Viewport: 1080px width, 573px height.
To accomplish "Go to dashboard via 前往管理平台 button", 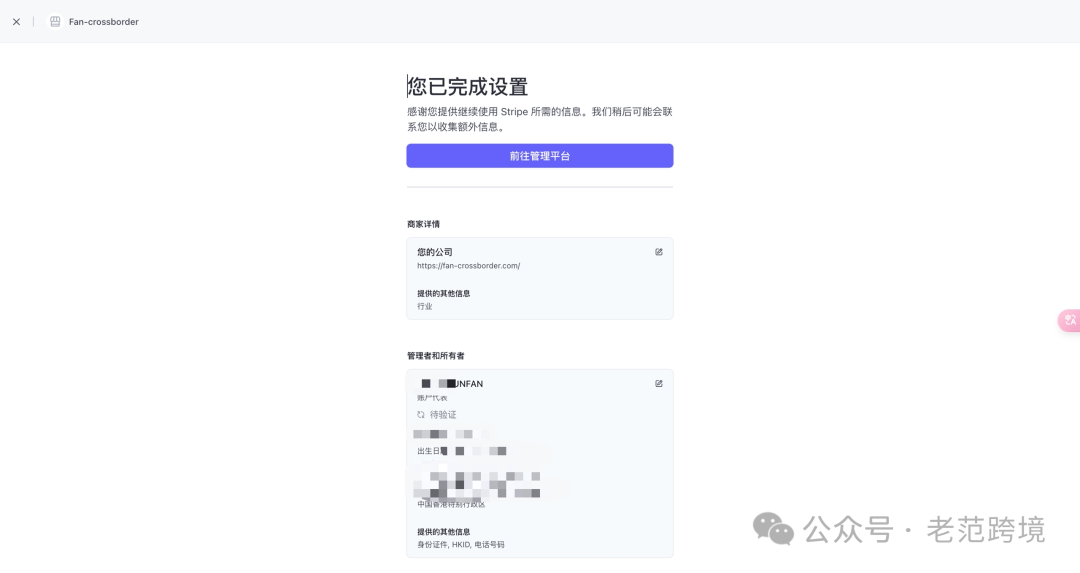I will point(540,156).
